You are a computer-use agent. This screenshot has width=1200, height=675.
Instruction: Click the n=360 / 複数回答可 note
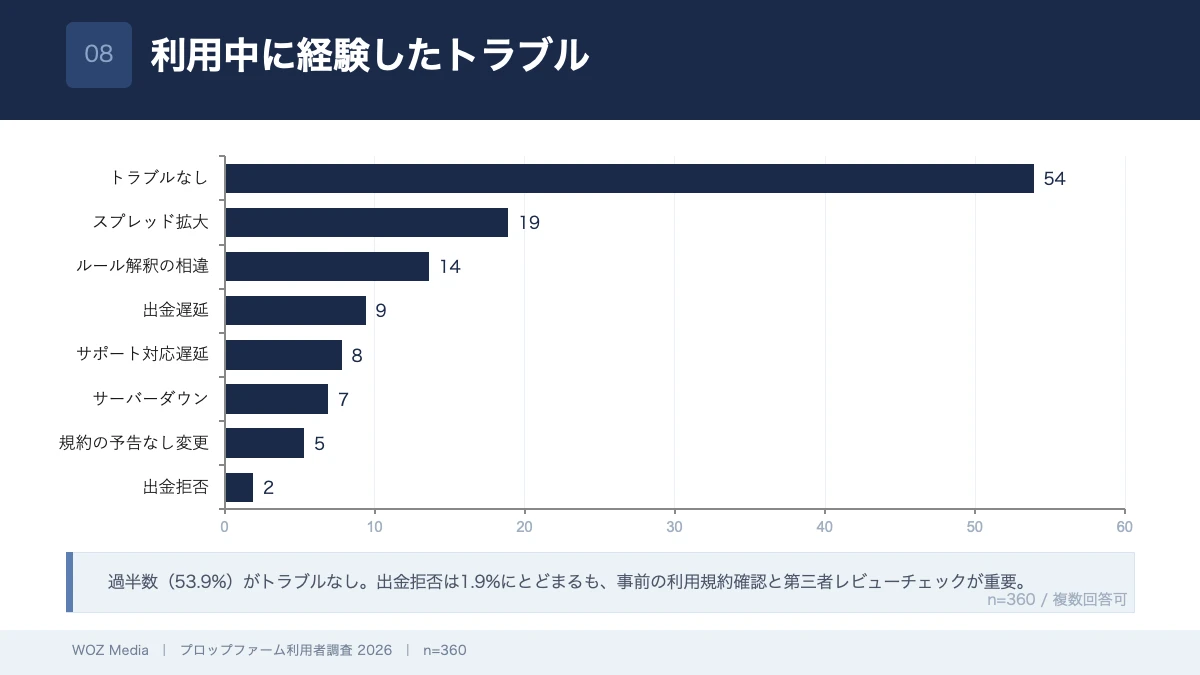[1057, 600]
